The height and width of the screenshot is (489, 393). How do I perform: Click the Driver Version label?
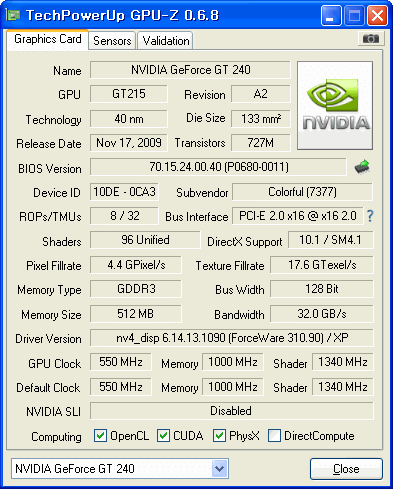tap(48, 339)
